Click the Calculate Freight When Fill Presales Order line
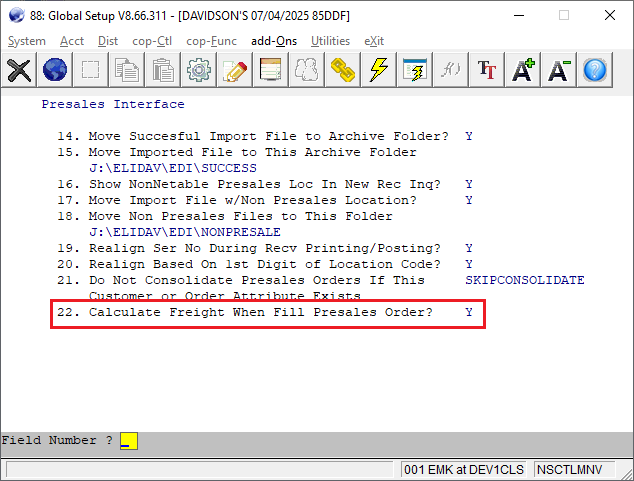Viewport: 634px width, 481px height. [x=268, y=313]
